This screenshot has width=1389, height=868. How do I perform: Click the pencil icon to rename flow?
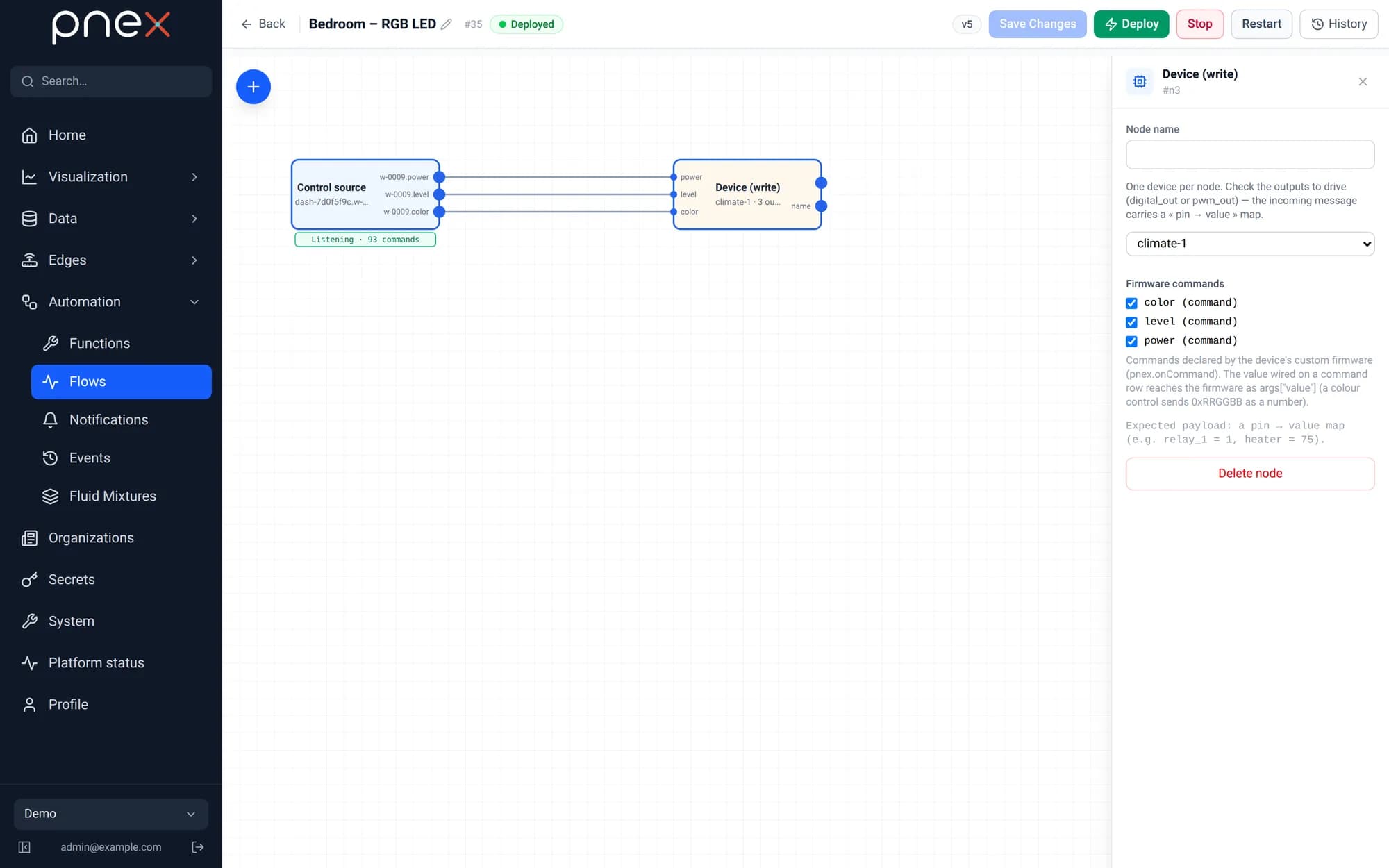(447, 24)
